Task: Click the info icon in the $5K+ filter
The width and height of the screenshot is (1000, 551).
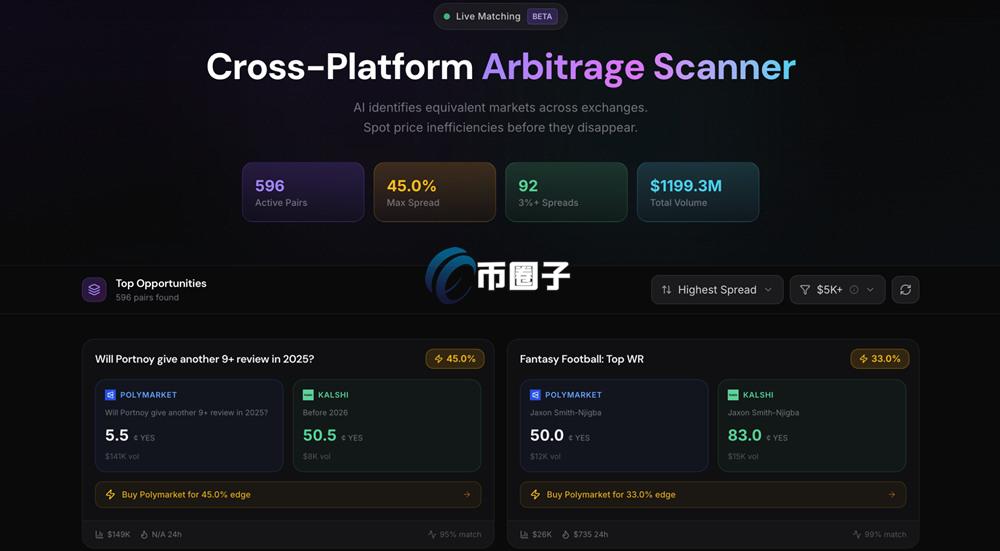Action: [x=854, y=290]
